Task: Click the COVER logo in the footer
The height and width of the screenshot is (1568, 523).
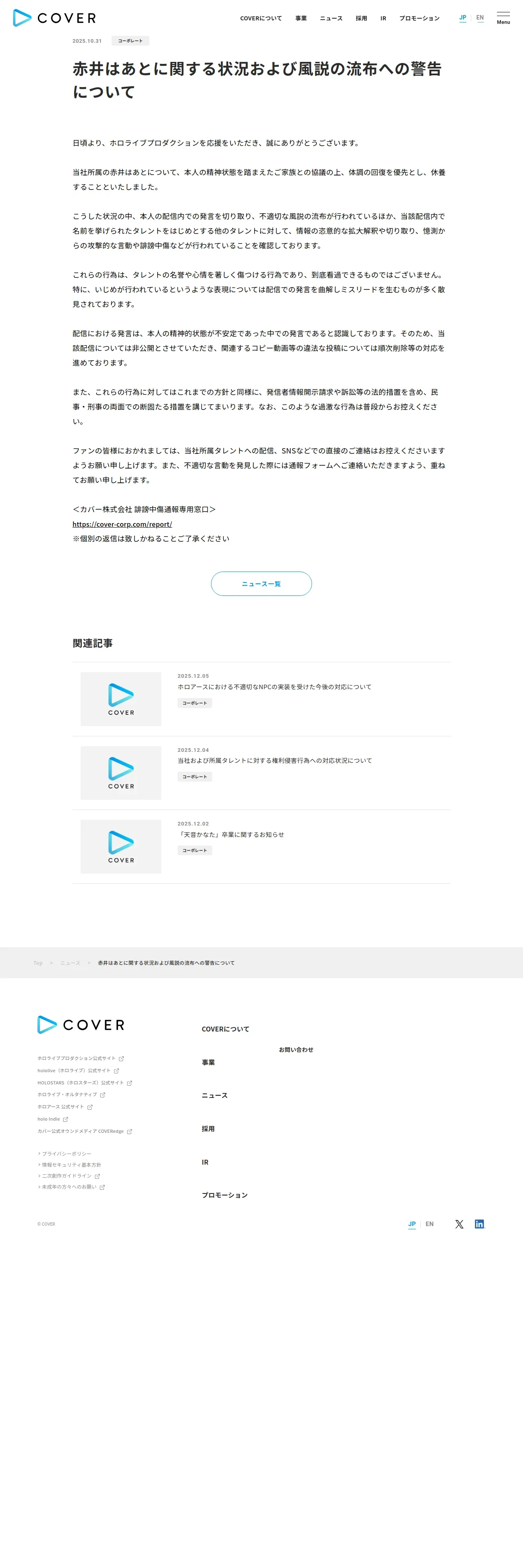Action: (81, 1025)
